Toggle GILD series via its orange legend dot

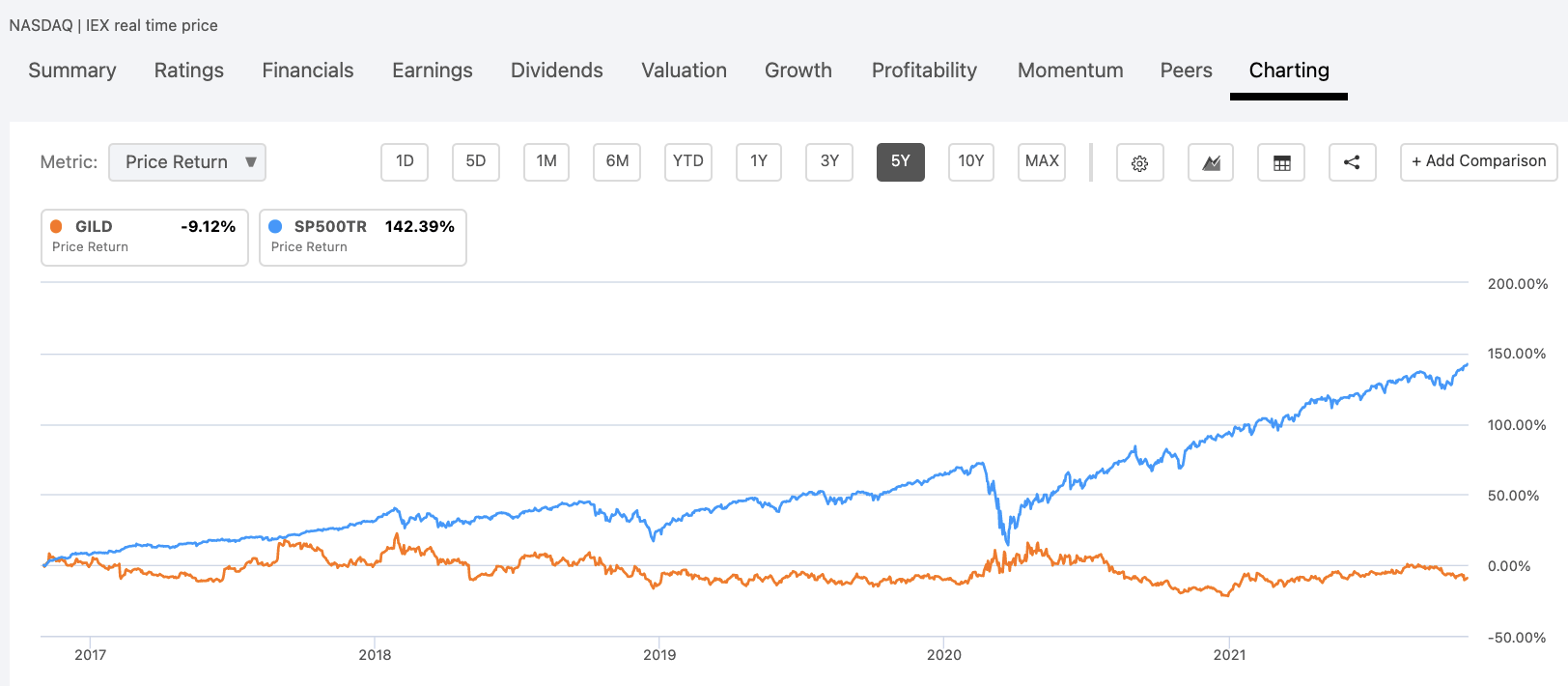click(55, 226)
